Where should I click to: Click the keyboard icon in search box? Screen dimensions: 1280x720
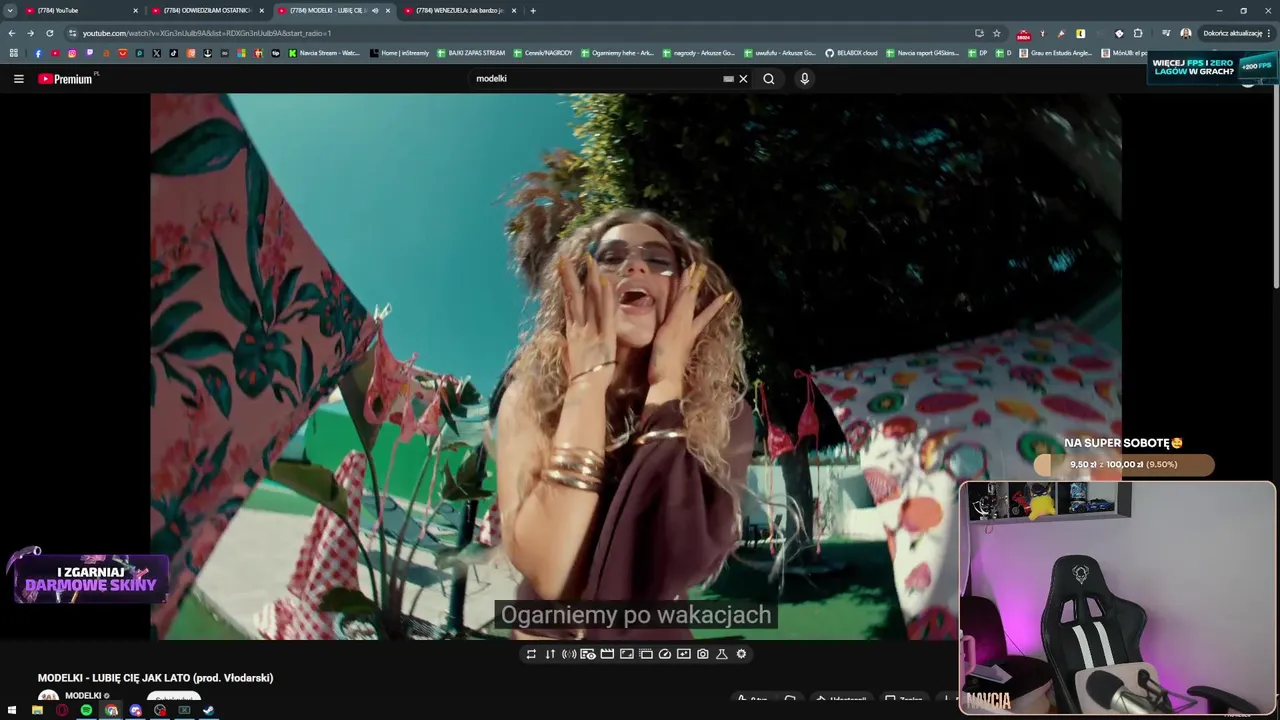coord(728,78)
